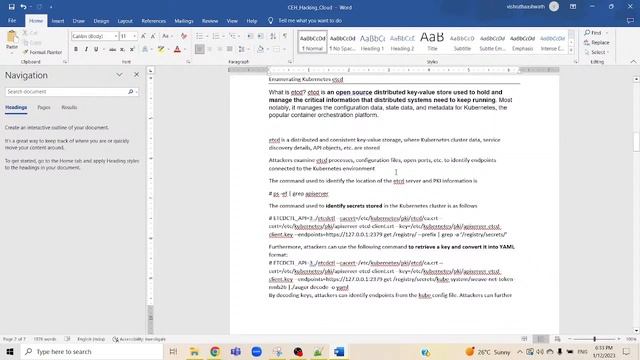Click Find in Editing group
The height and width of the screenshot is (360, 640).
pyautogui.click(x=594, y=33)
